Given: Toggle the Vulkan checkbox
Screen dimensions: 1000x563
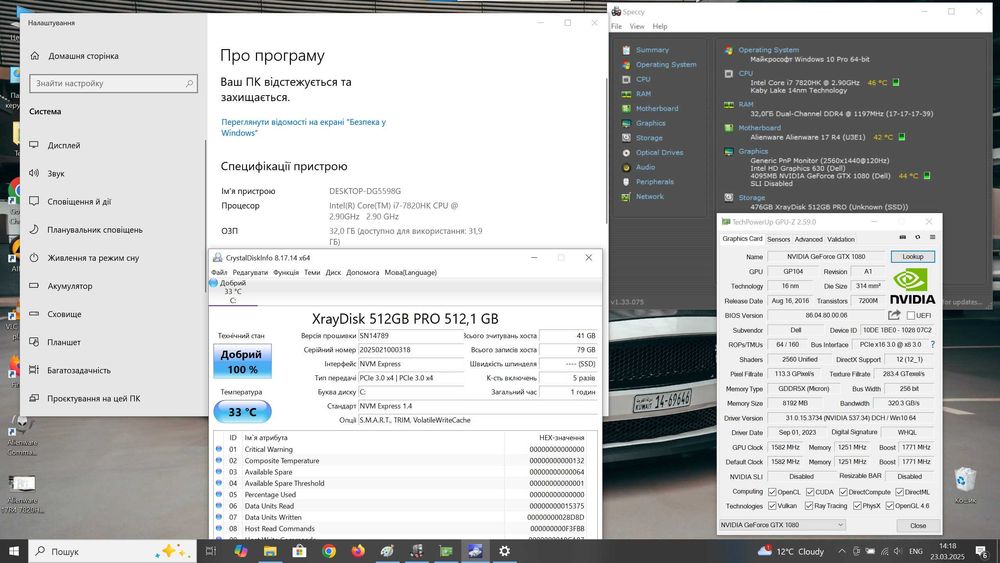Looking at the screenshot, I should 772,506.
